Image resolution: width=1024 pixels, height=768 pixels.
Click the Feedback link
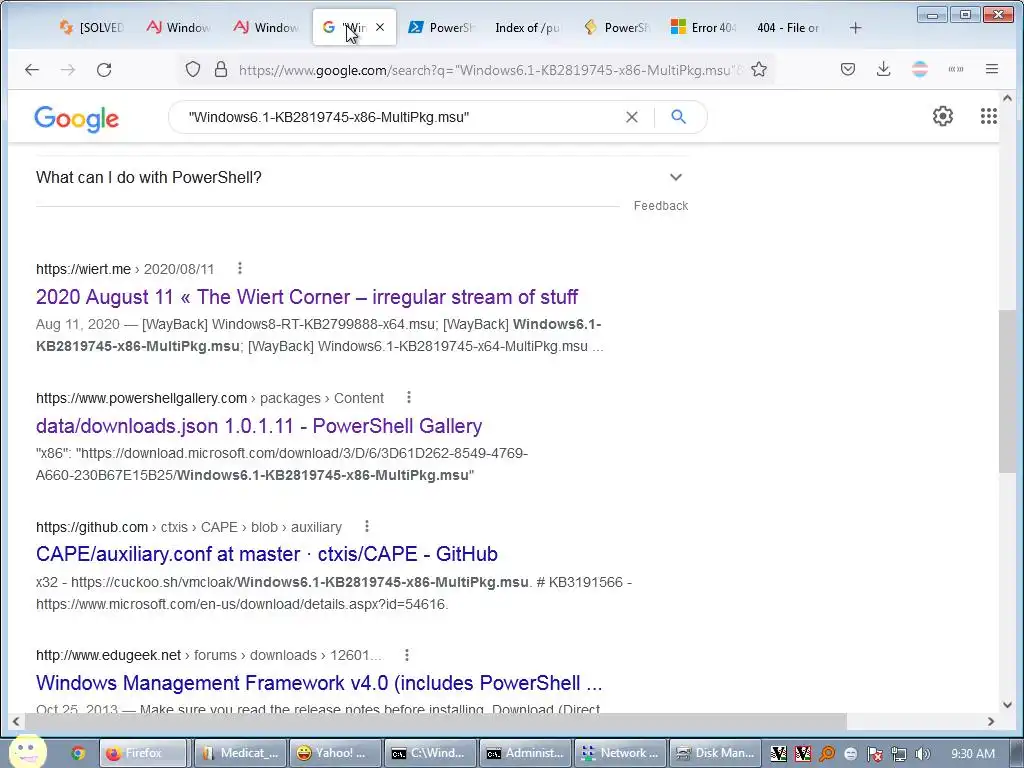pos(660,206)
